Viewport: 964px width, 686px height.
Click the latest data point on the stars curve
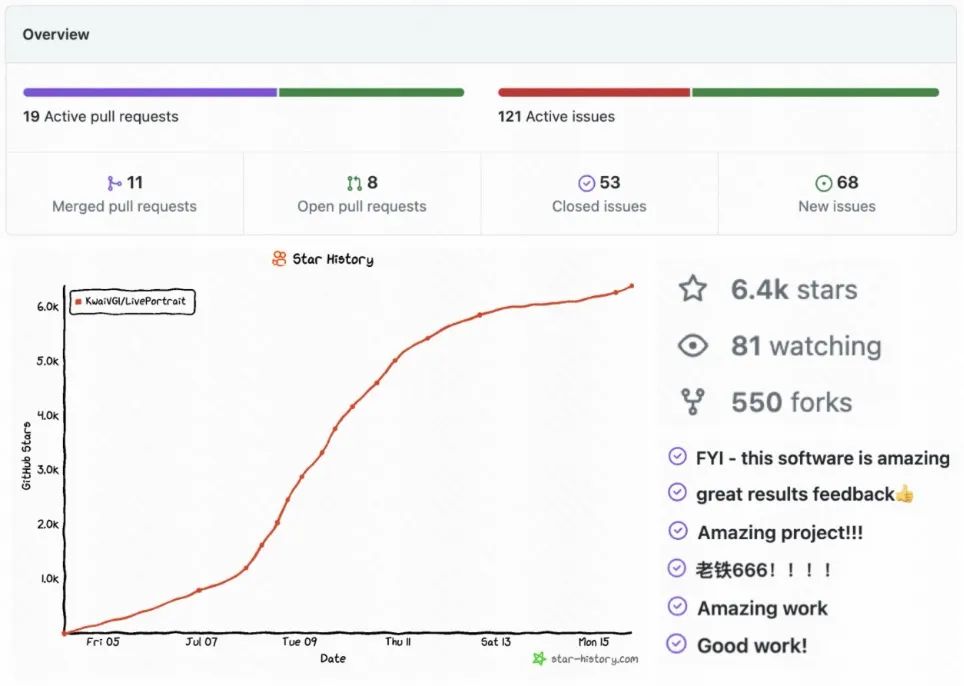tap(631, 284)
